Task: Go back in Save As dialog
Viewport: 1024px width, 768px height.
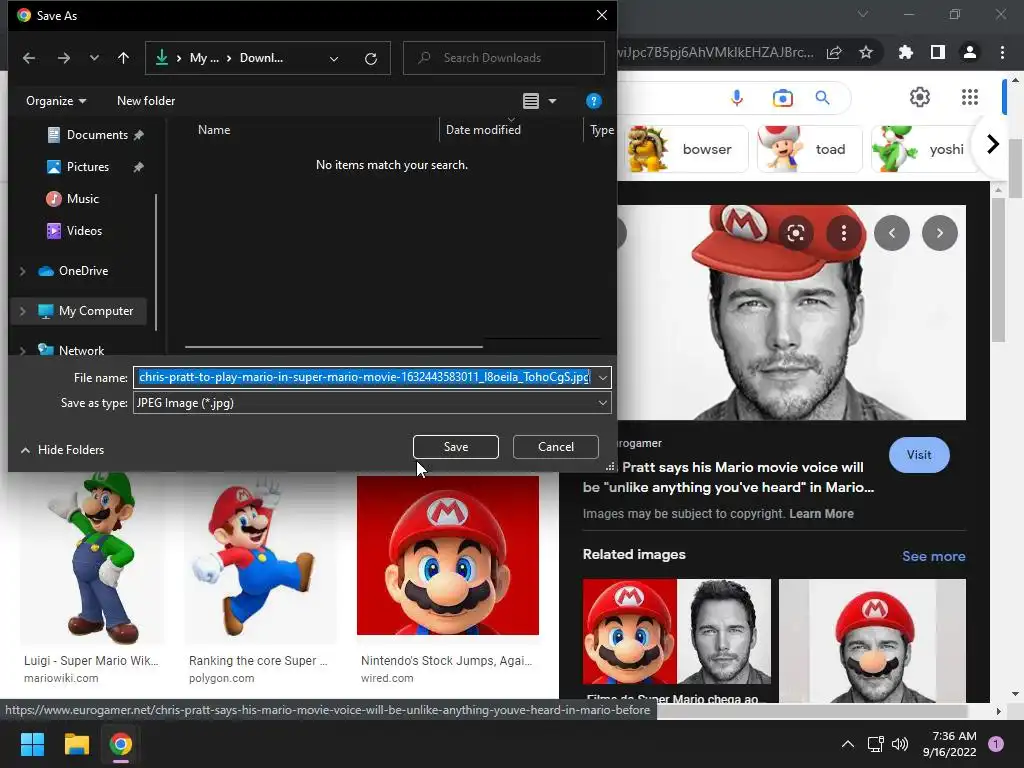Action: [x=29, y=58]
